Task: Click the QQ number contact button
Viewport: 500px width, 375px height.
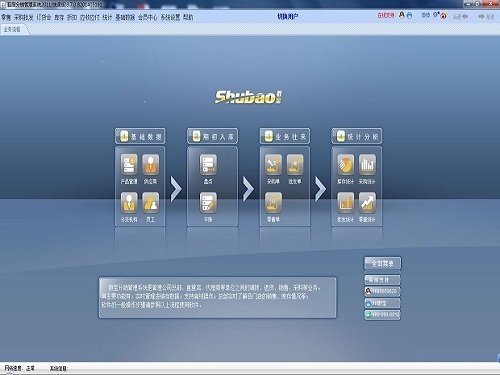Action: pyautogui.click(x=382, y=291)
